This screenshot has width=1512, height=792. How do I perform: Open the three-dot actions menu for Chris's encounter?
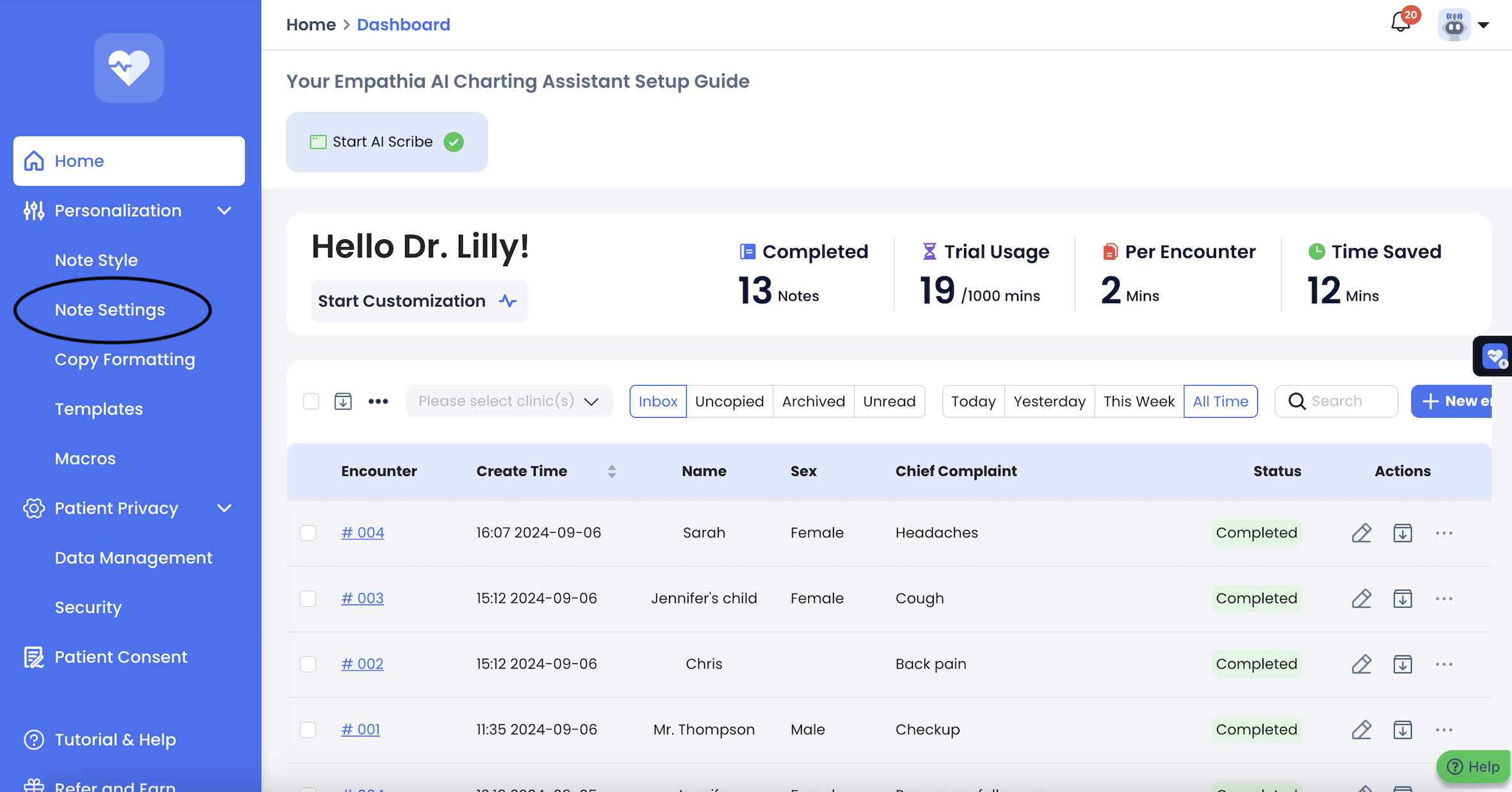[x=1444, y=664]
